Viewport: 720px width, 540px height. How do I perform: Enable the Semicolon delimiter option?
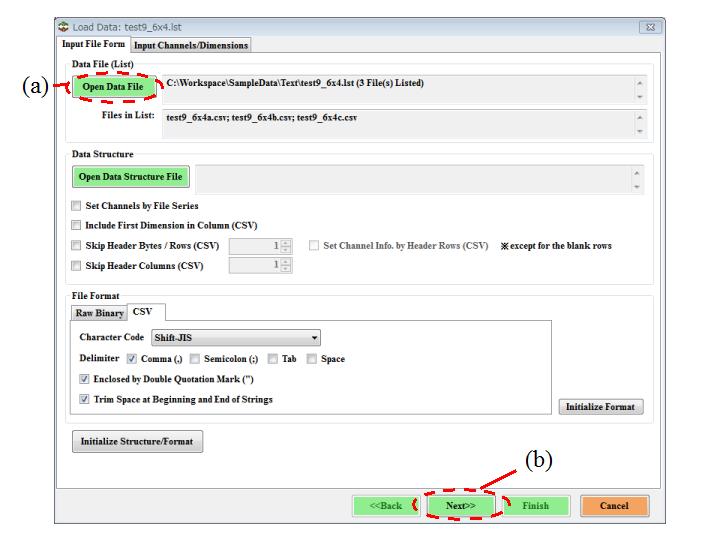[195, 359]
